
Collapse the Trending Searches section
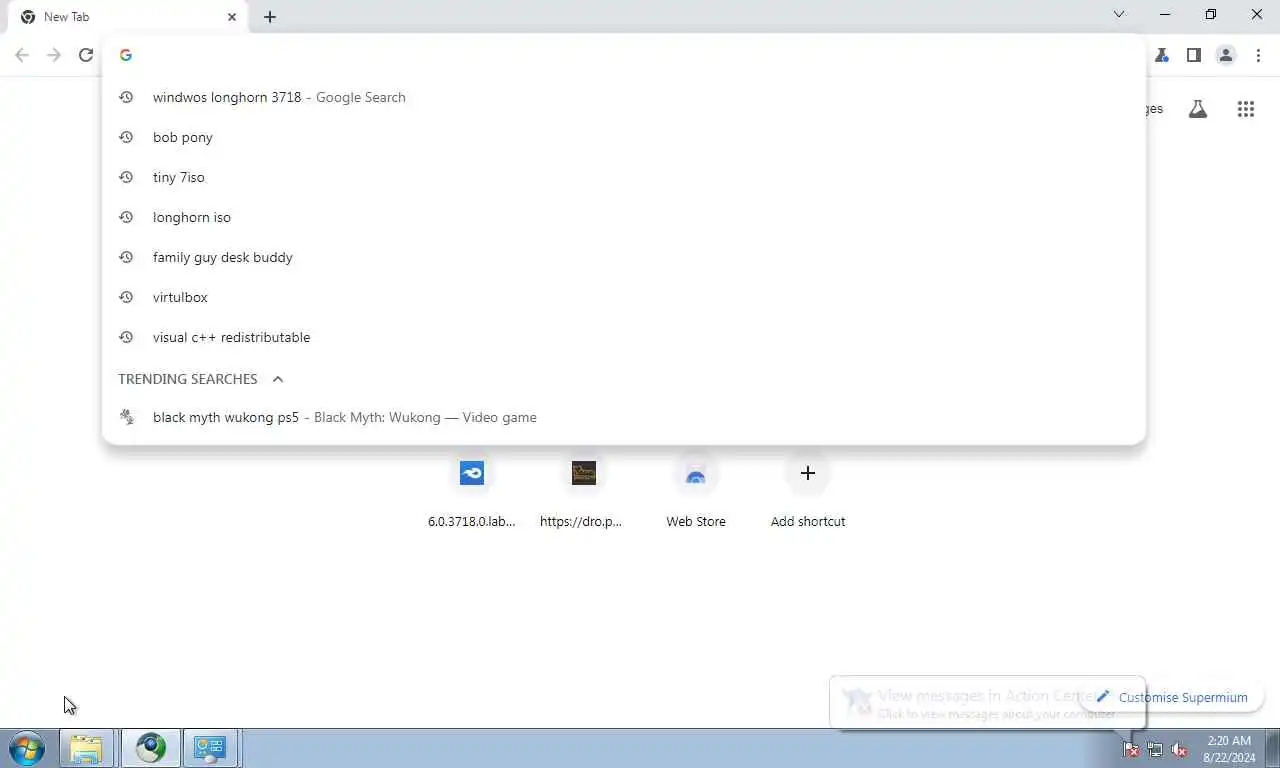[x=278, y=379]
